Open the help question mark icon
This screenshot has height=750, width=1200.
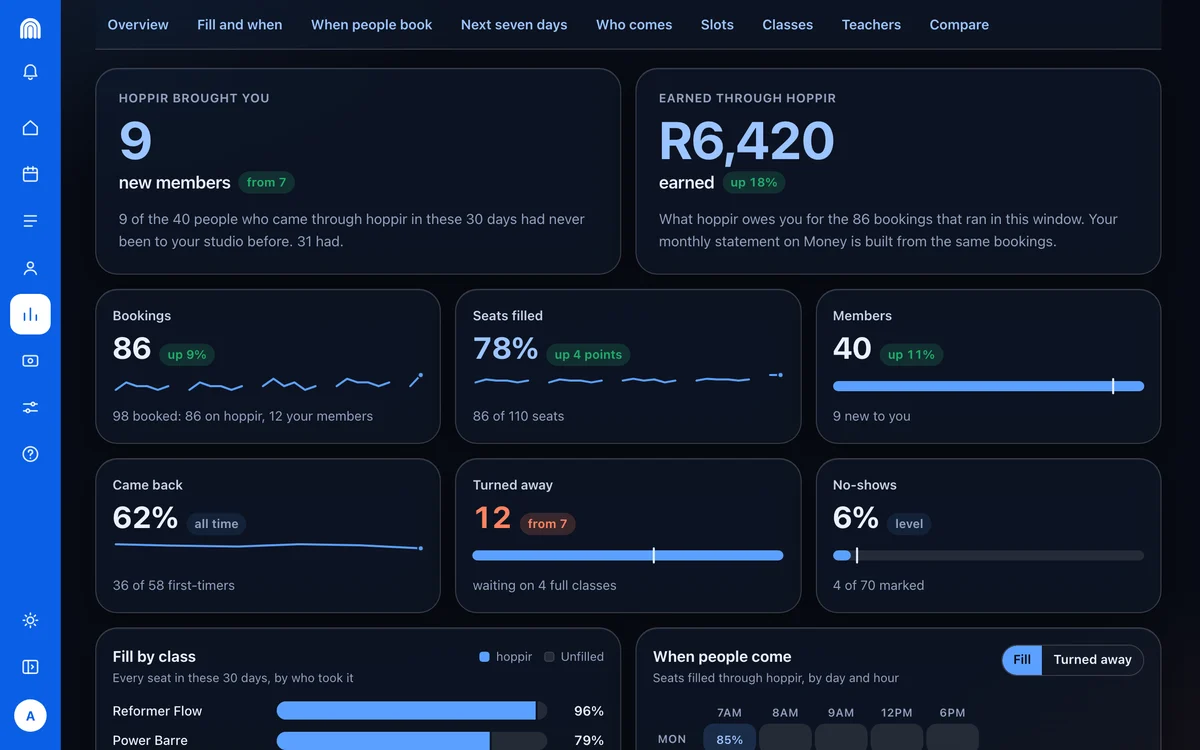pos(30,454)
